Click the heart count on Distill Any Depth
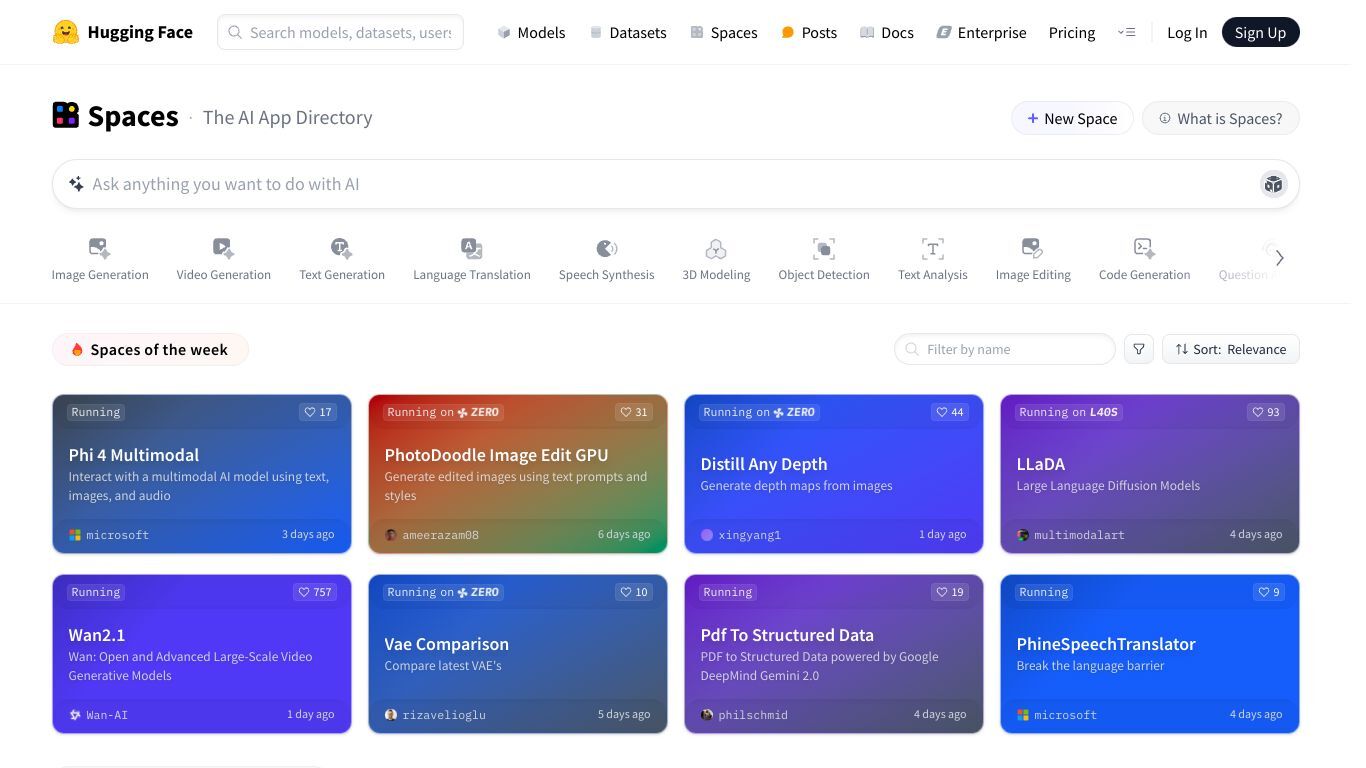Screen dimensions: 1366x768 pos(950,412)
